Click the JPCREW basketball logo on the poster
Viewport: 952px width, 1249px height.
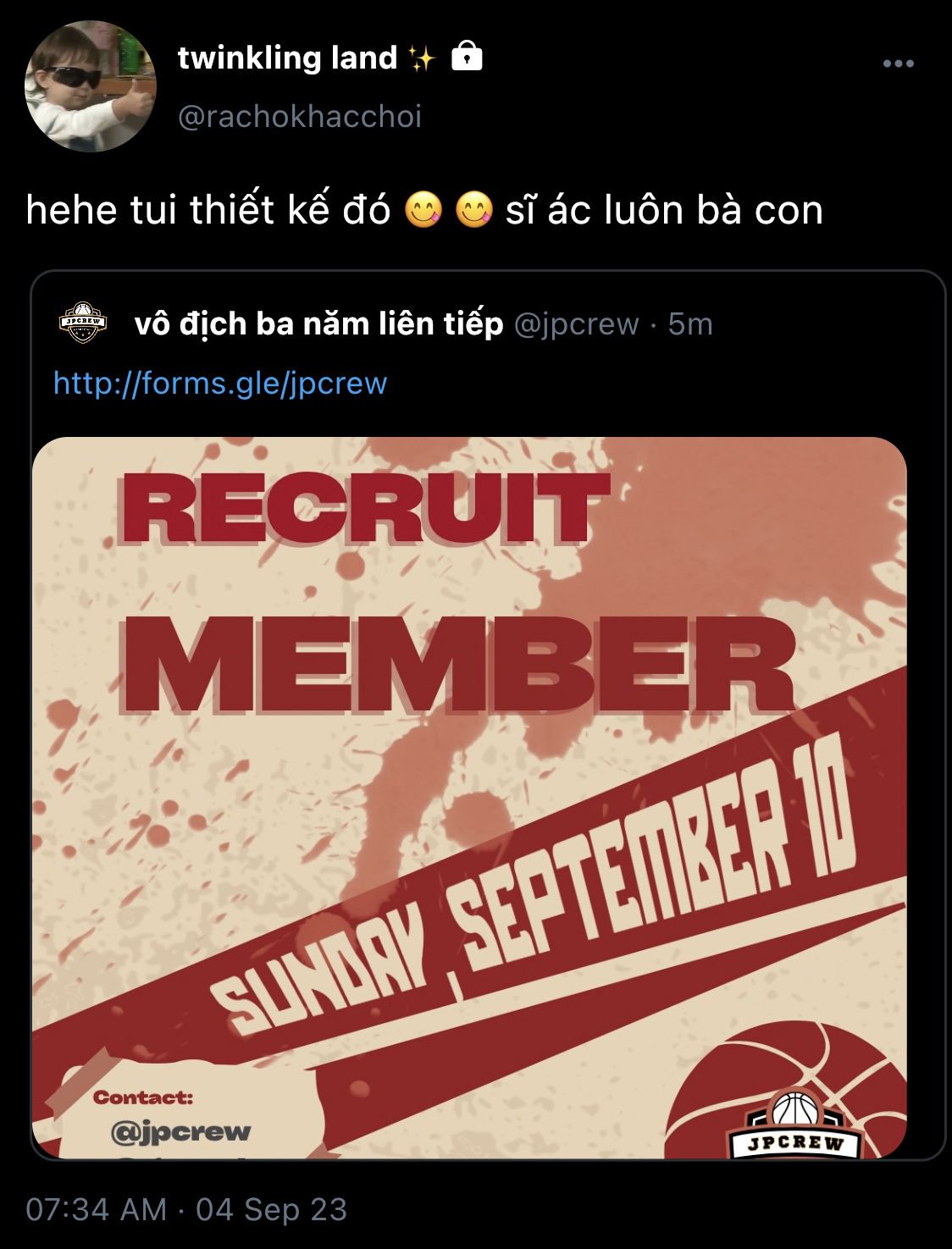coord(795,1123)
